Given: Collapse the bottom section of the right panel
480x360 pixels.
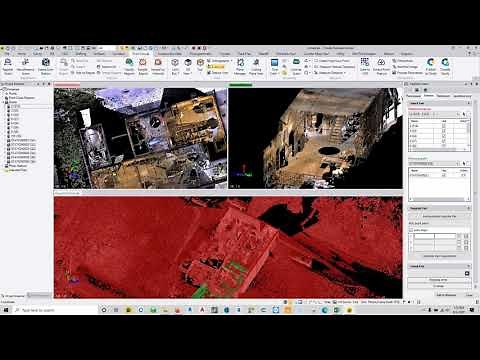Looking at the screenshot, I should pos(468,266).
